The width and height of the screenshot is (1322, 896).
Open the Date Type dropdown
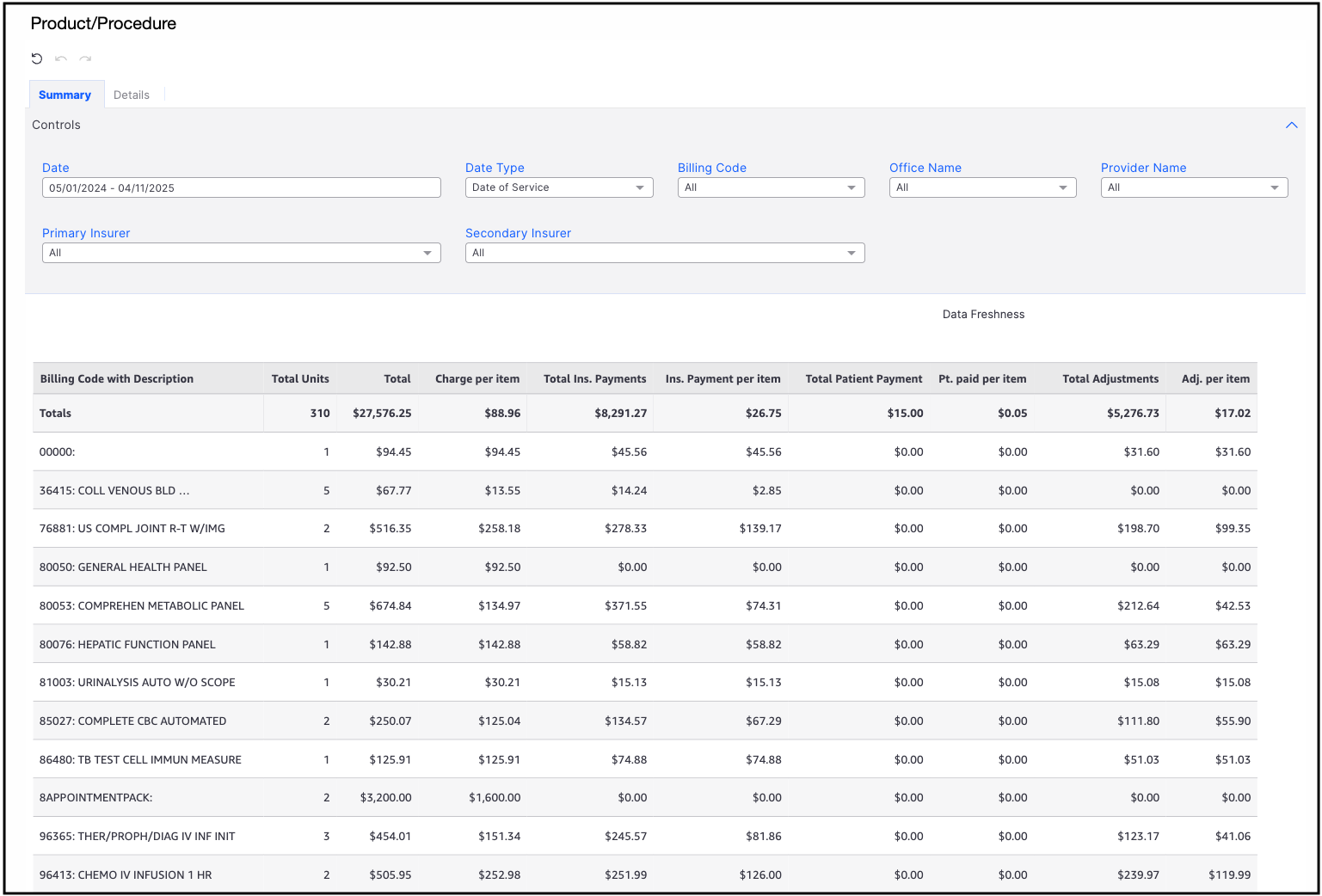(559, 187)
